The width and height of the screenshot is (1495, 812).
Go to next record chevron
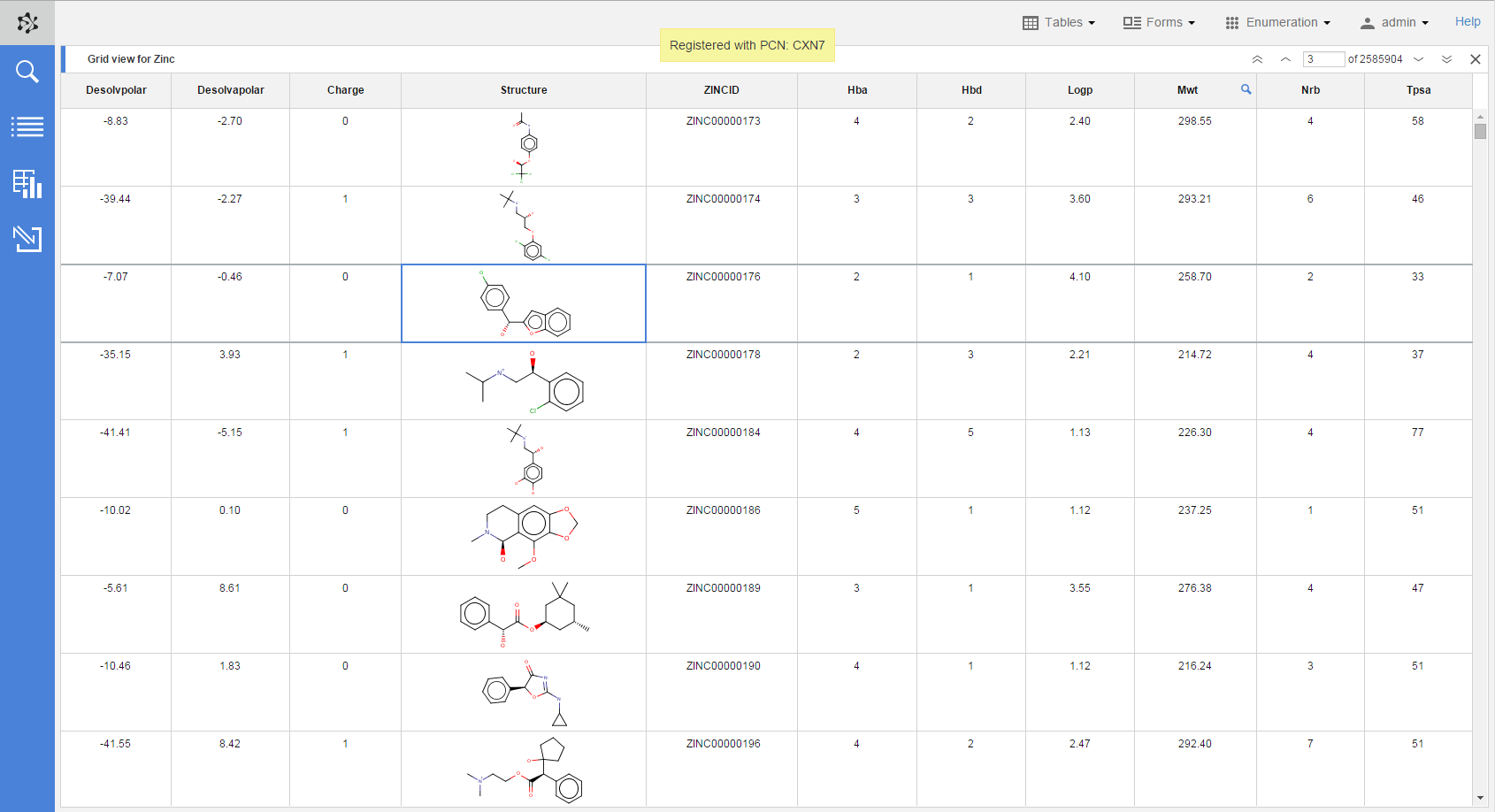[1419, 59]
